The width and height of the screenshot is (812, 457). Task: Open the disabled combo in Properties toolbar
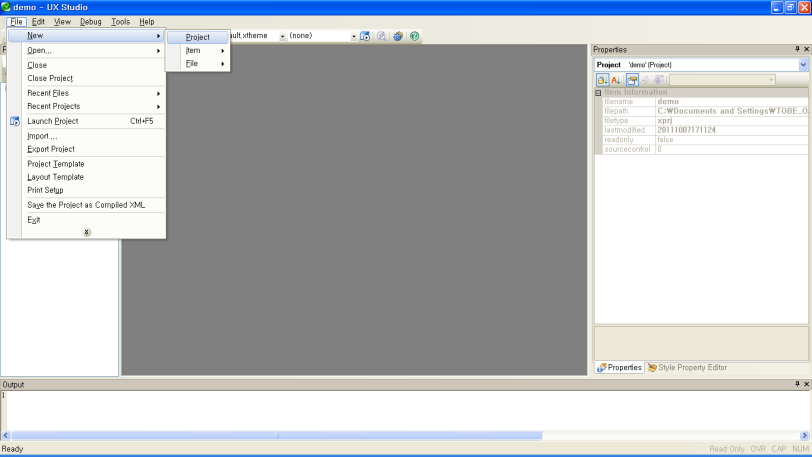click(722, 80)
